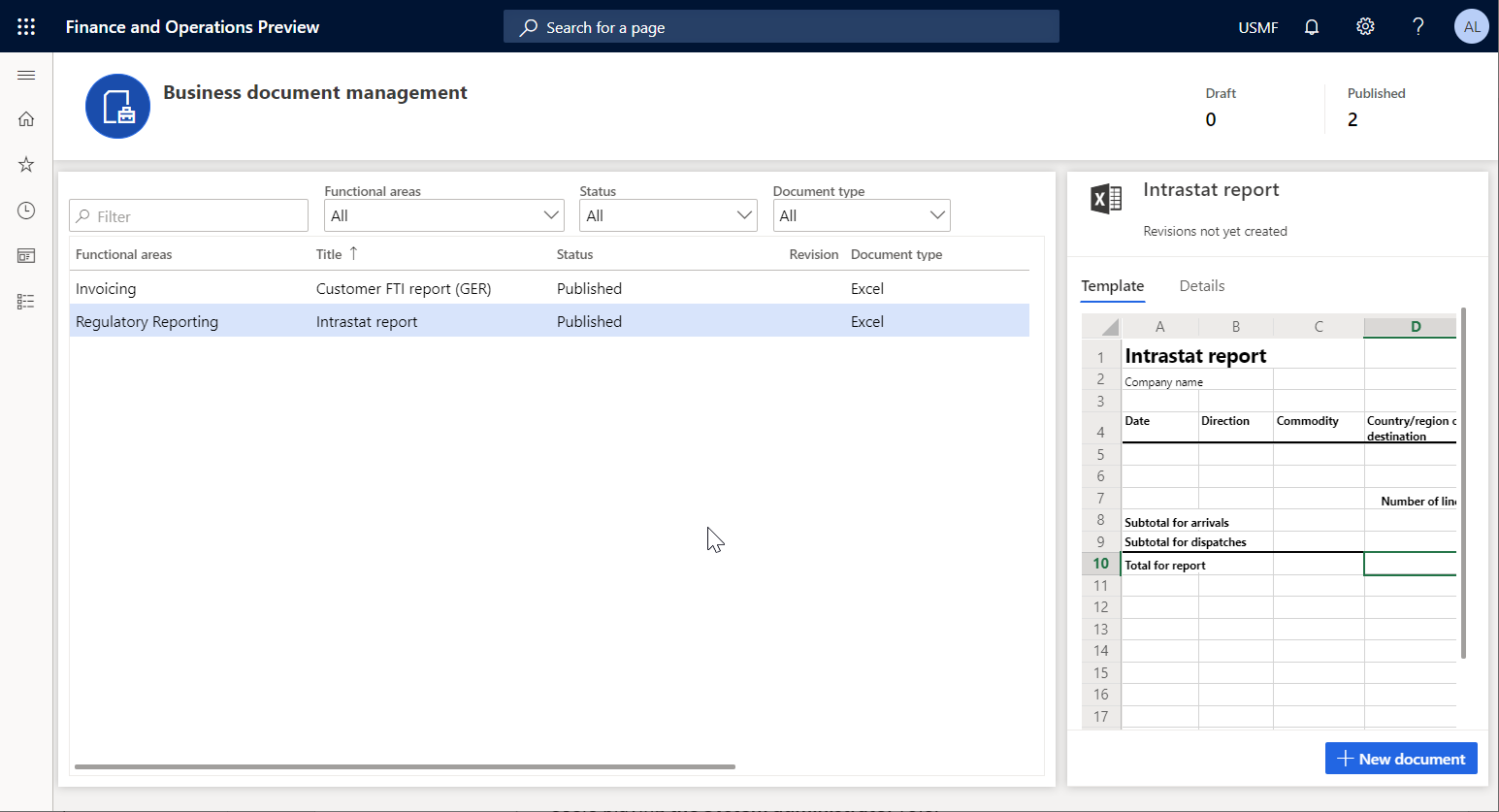Viewport: 1499px width, 812px height.
Task: Click the grid horizontal scrollbar
Action: pyautogui.click(x=405, y=766)
